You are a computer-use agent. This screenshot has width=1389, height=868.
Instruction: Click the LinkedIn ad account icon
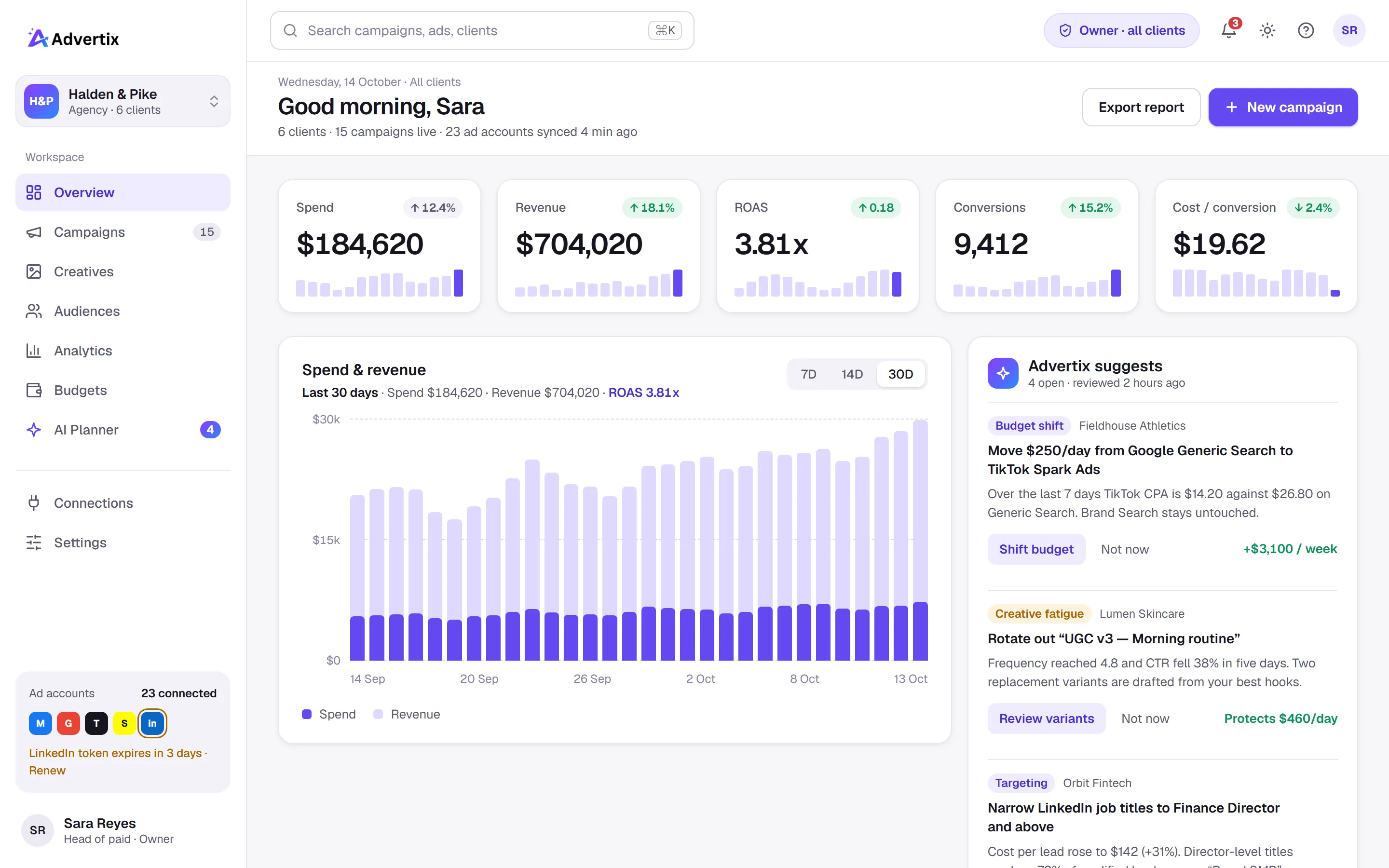point(152,723)
